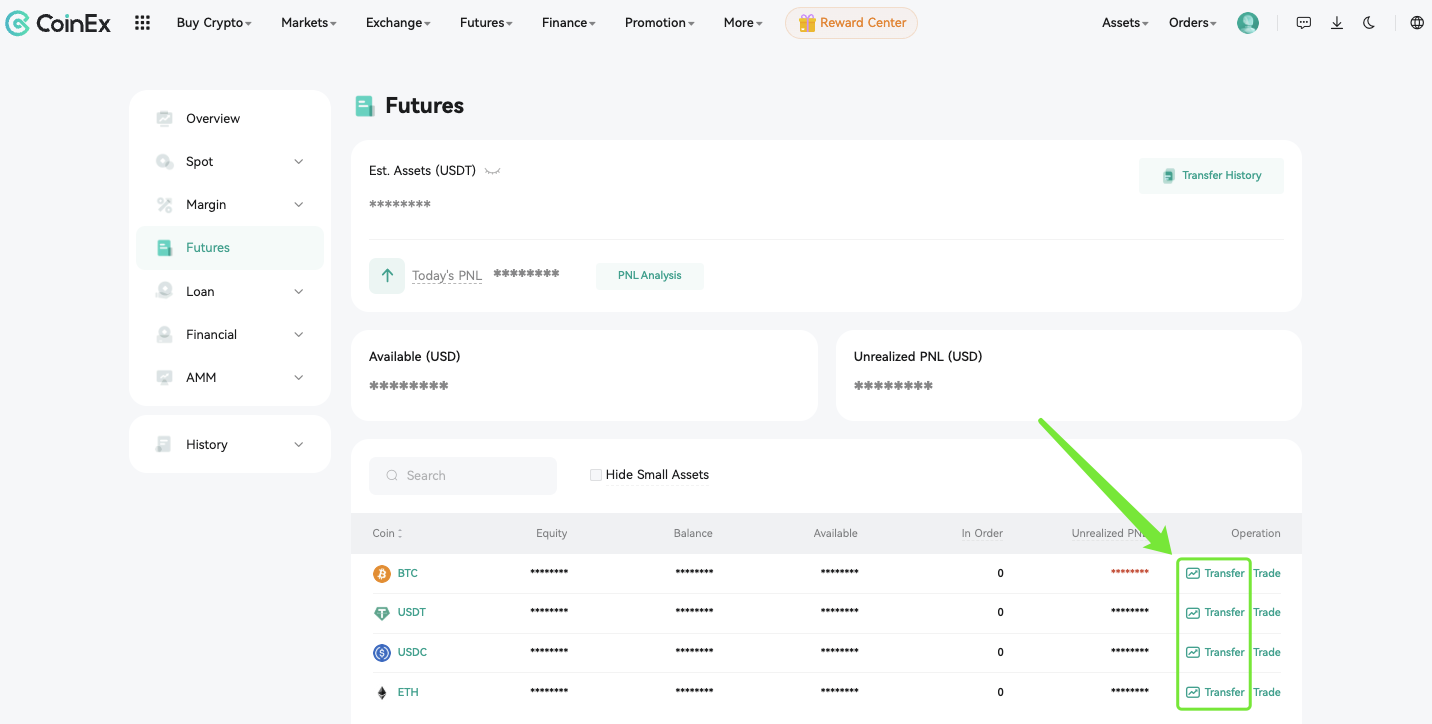Click the ETH row chart icon

[1192, 692]
